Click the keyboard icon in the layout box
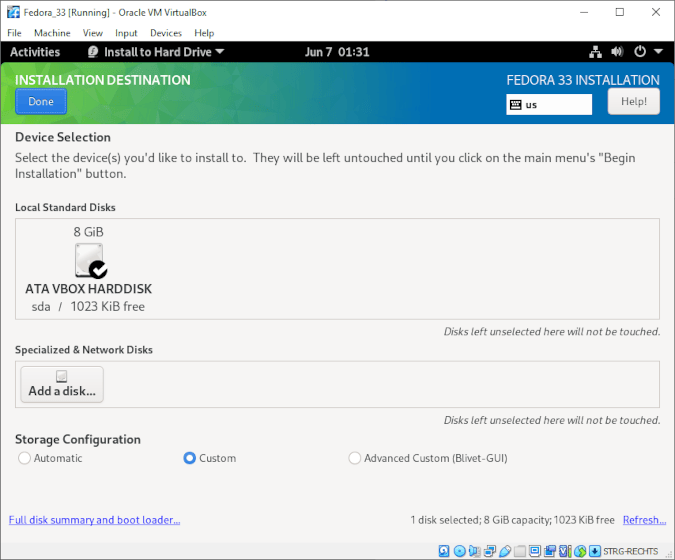Screen dimensions: 675x560 click(x=516, y=104)
